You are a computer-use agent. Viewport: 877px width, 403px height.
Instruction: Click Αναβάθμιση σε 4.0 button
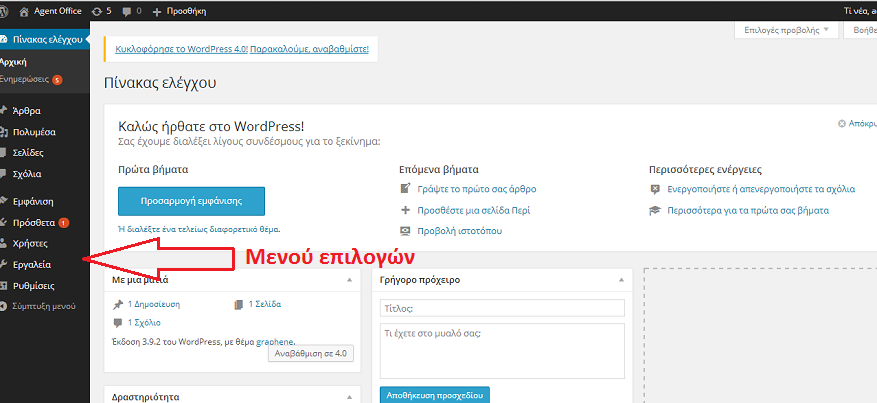point(311,353)
